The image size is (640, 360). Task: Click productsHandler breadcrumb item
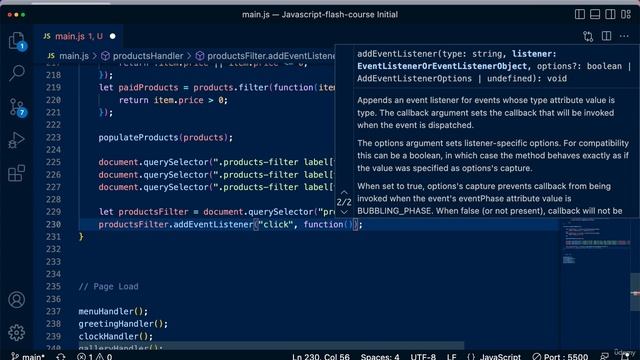click(x=142, y=56)
